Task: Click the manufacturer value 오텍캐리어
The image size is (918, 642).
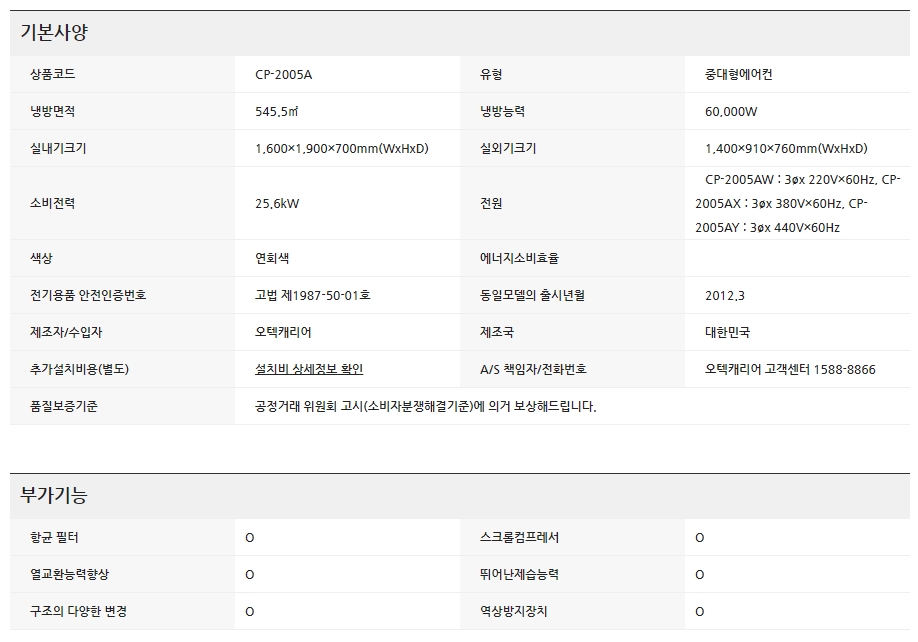Action: [x=283, y=332]
